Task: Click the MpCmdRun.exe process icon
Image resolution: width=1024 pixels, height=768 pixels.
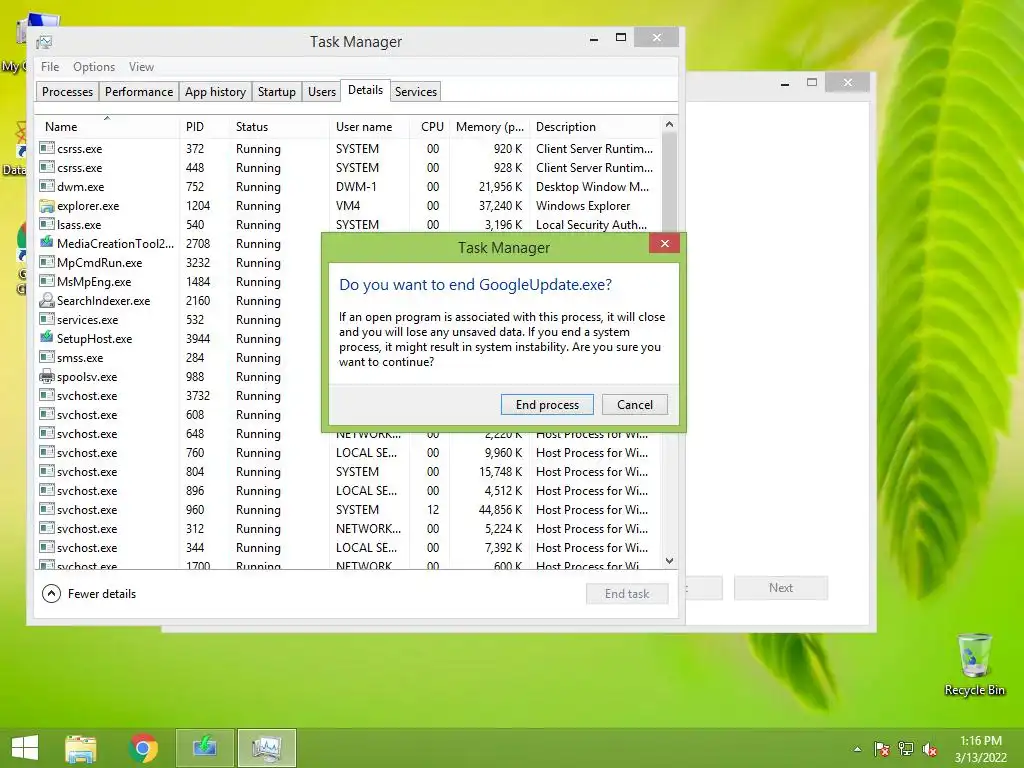Action: pos(46,263)
